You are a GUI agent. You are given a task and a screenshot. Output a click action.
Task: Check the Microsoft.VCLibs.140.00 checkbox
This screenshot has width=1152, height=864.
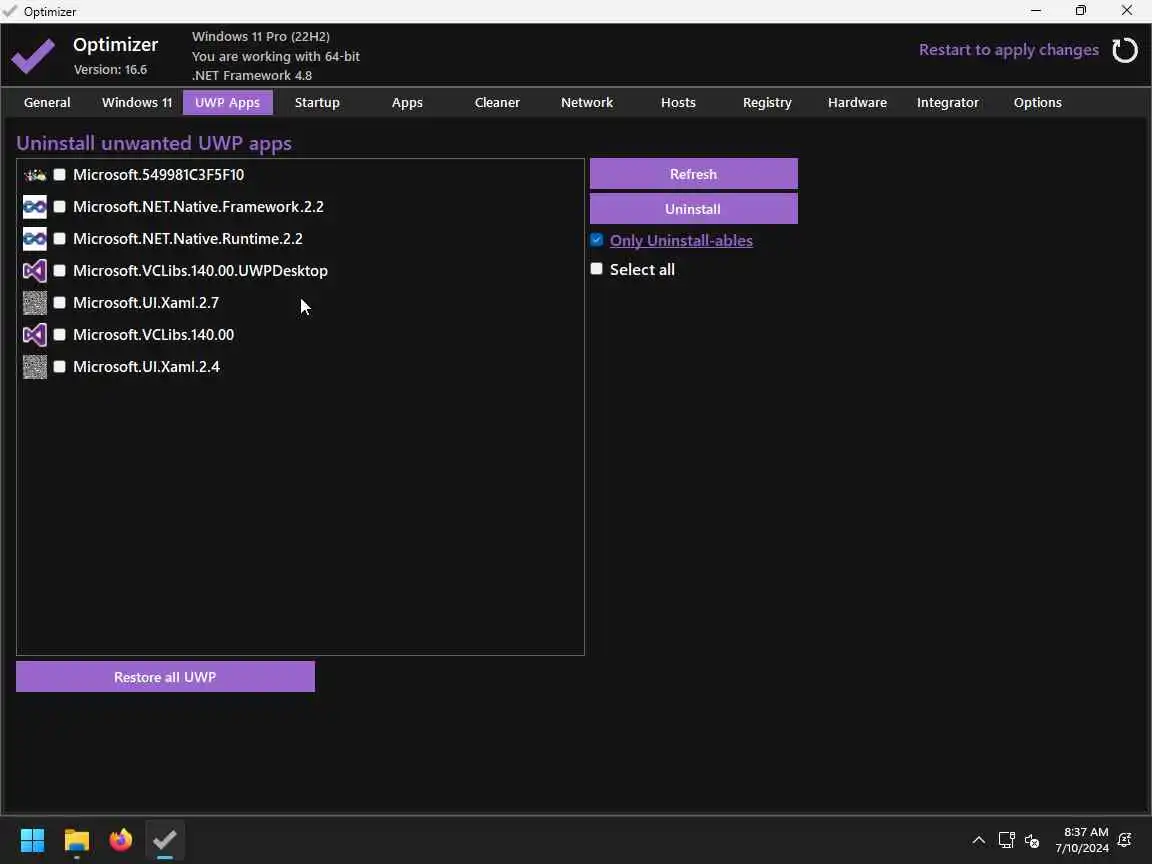click(60, 335)
